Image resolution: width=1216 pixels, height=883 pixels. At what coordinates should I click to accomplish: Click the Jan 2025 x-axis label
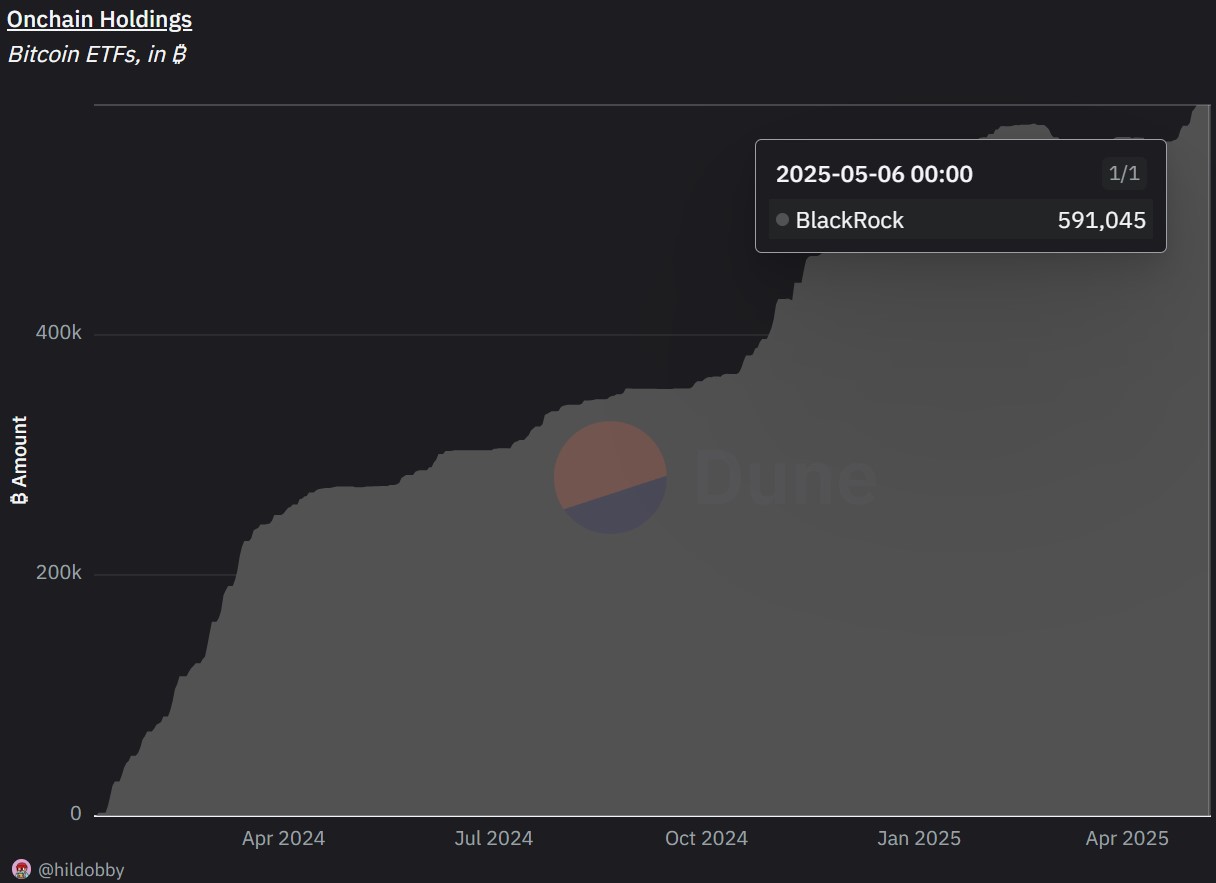click(919, 838)
